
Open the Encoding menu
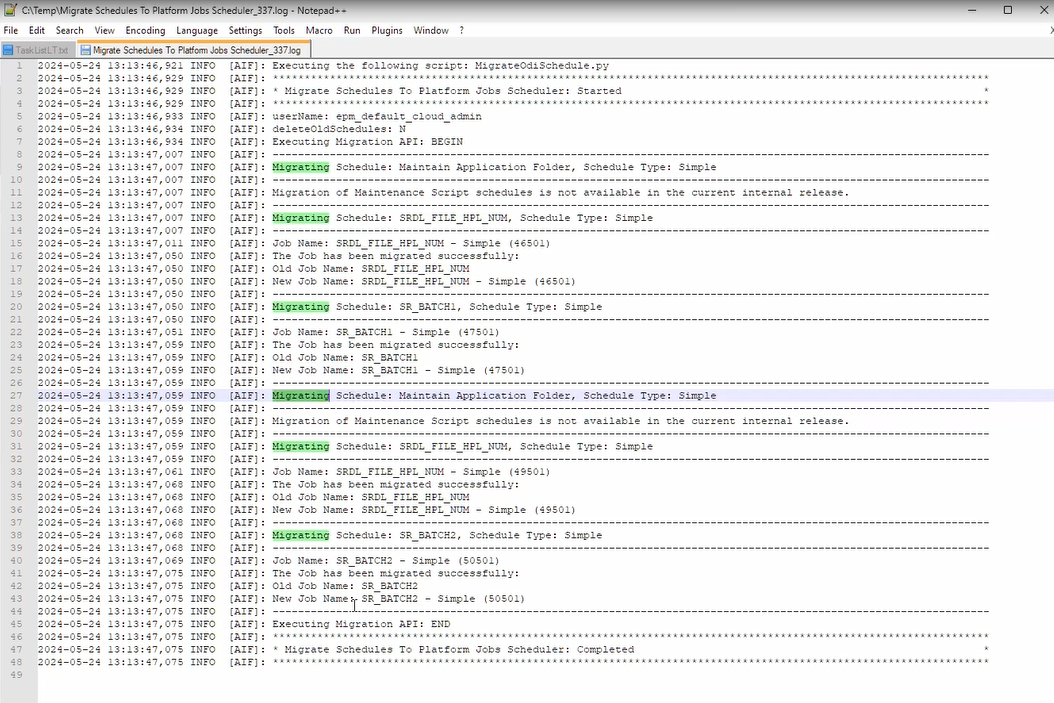coord(145,30)
